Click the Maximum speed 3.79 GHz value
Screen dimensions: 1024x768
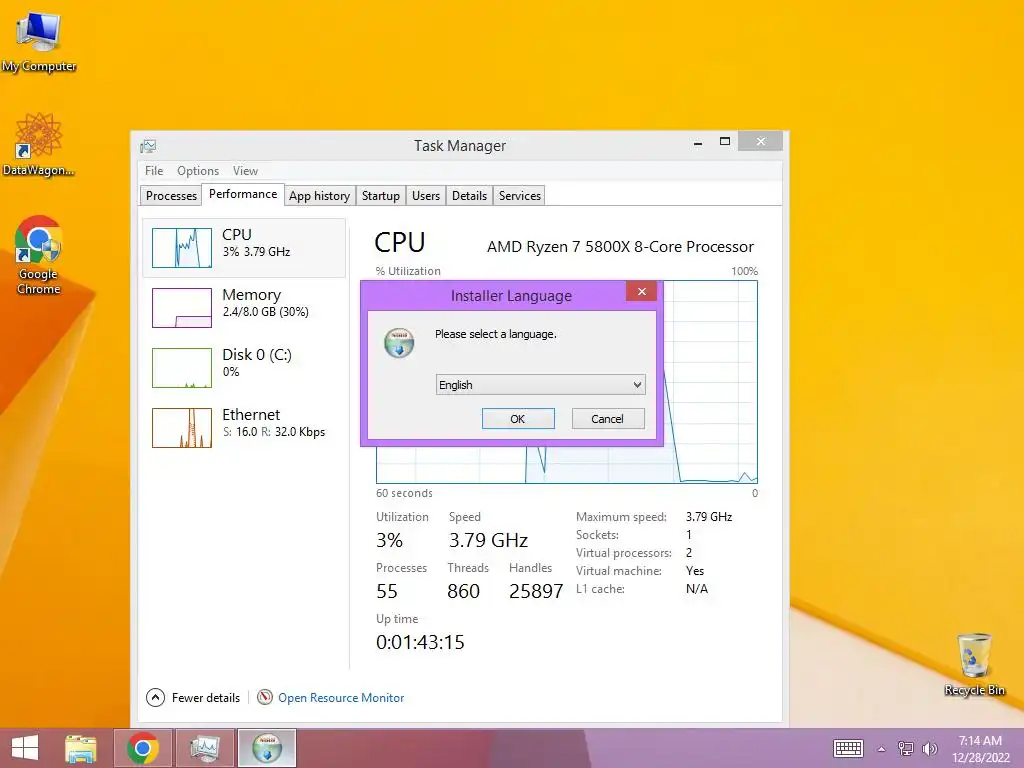[x=709, y=517]
